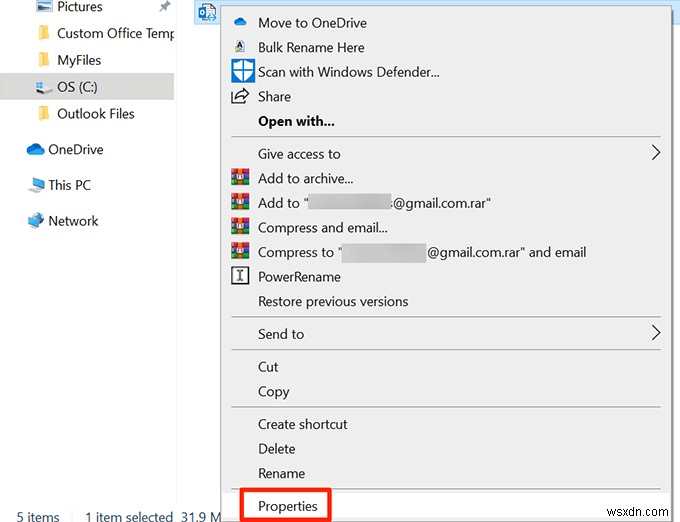Launch PowerRename from menu

point(299,277)
